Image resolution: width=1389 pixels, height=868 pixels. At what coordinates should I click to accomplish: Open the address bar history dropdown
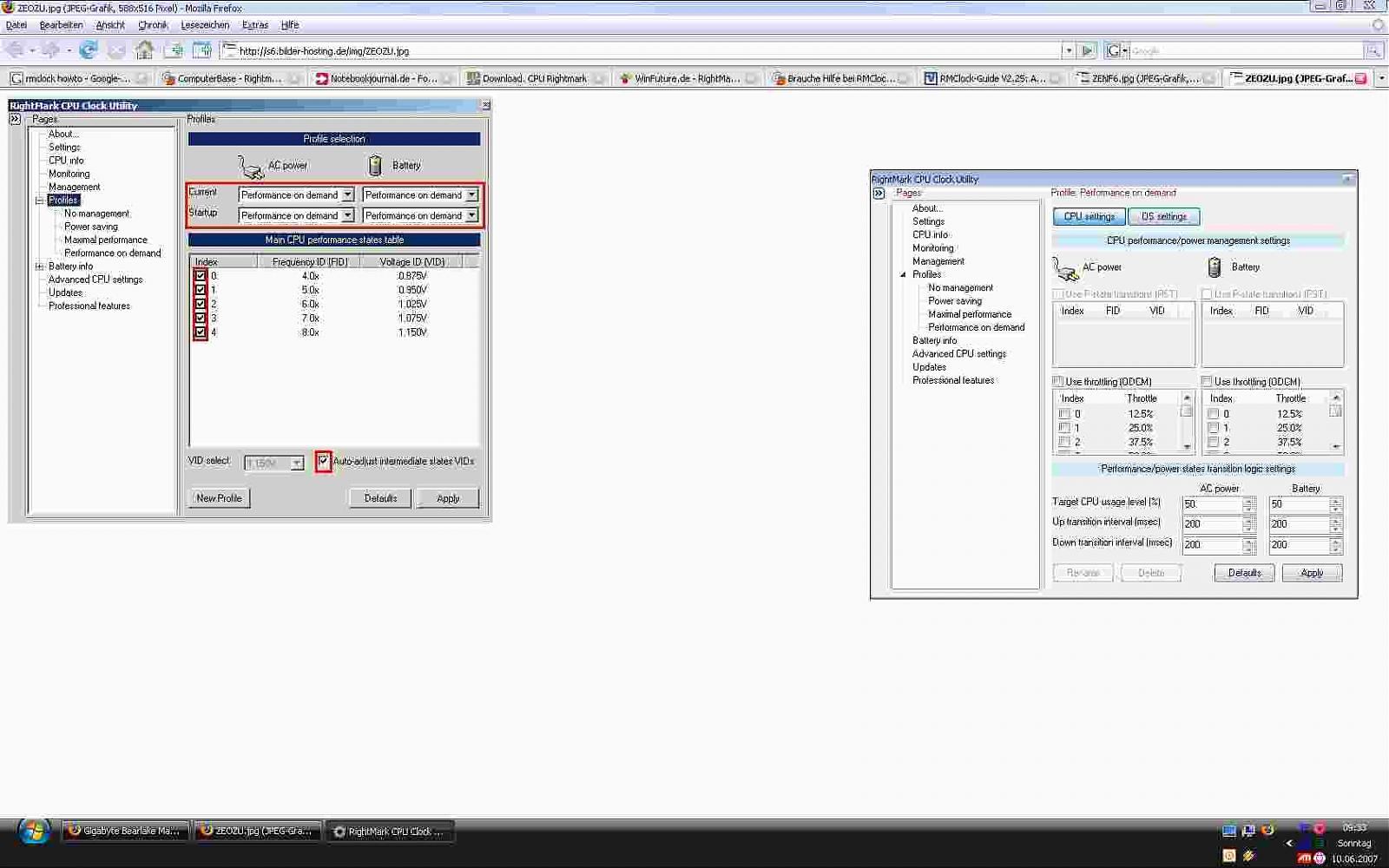pyautogui.click(x=1069, y=50)
